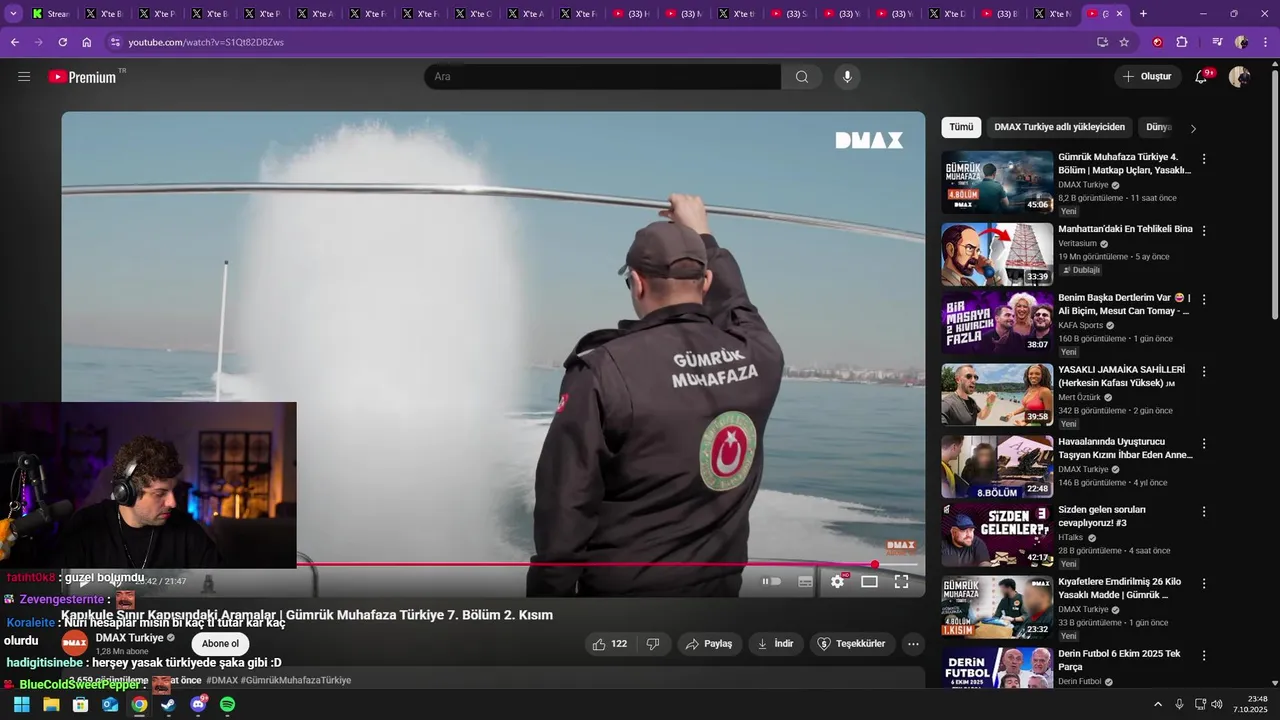Open Windows Start menu
Viewport: 1280px width, 720px height.
22,705
